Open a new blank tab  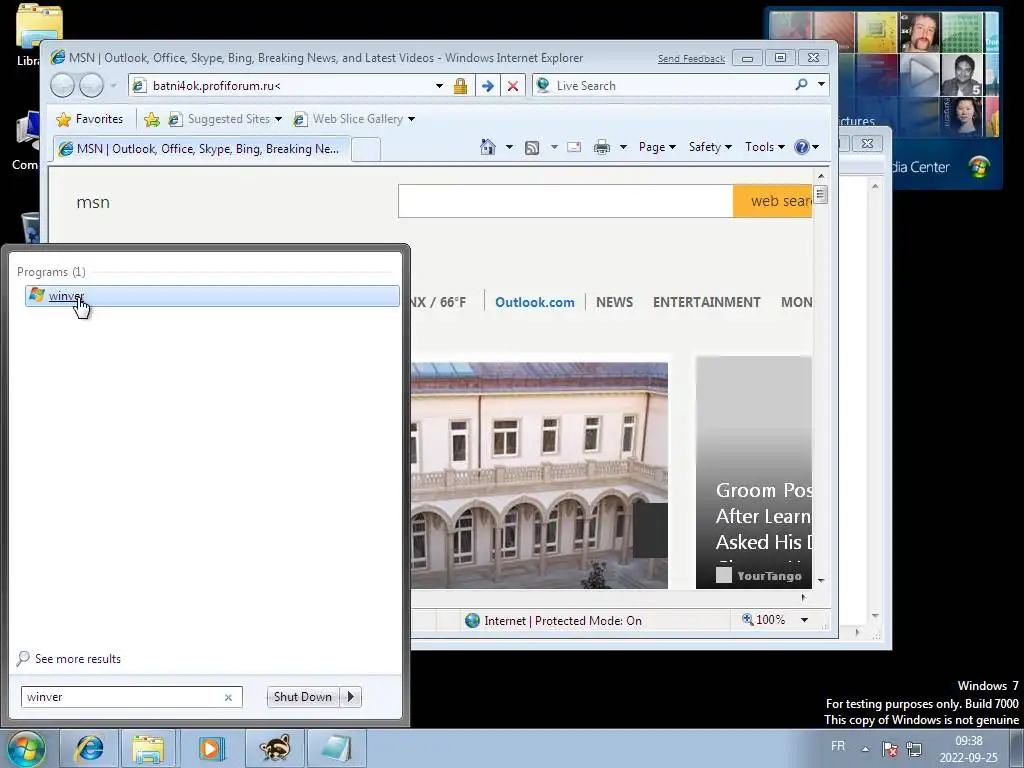pos(366,150)
